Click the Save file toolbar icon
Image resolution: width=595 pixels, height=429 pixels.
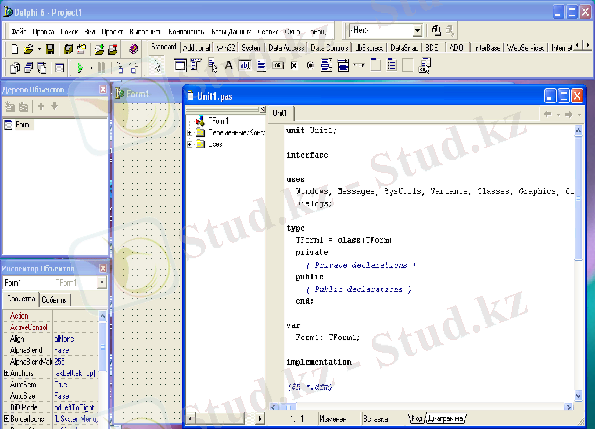50,49
